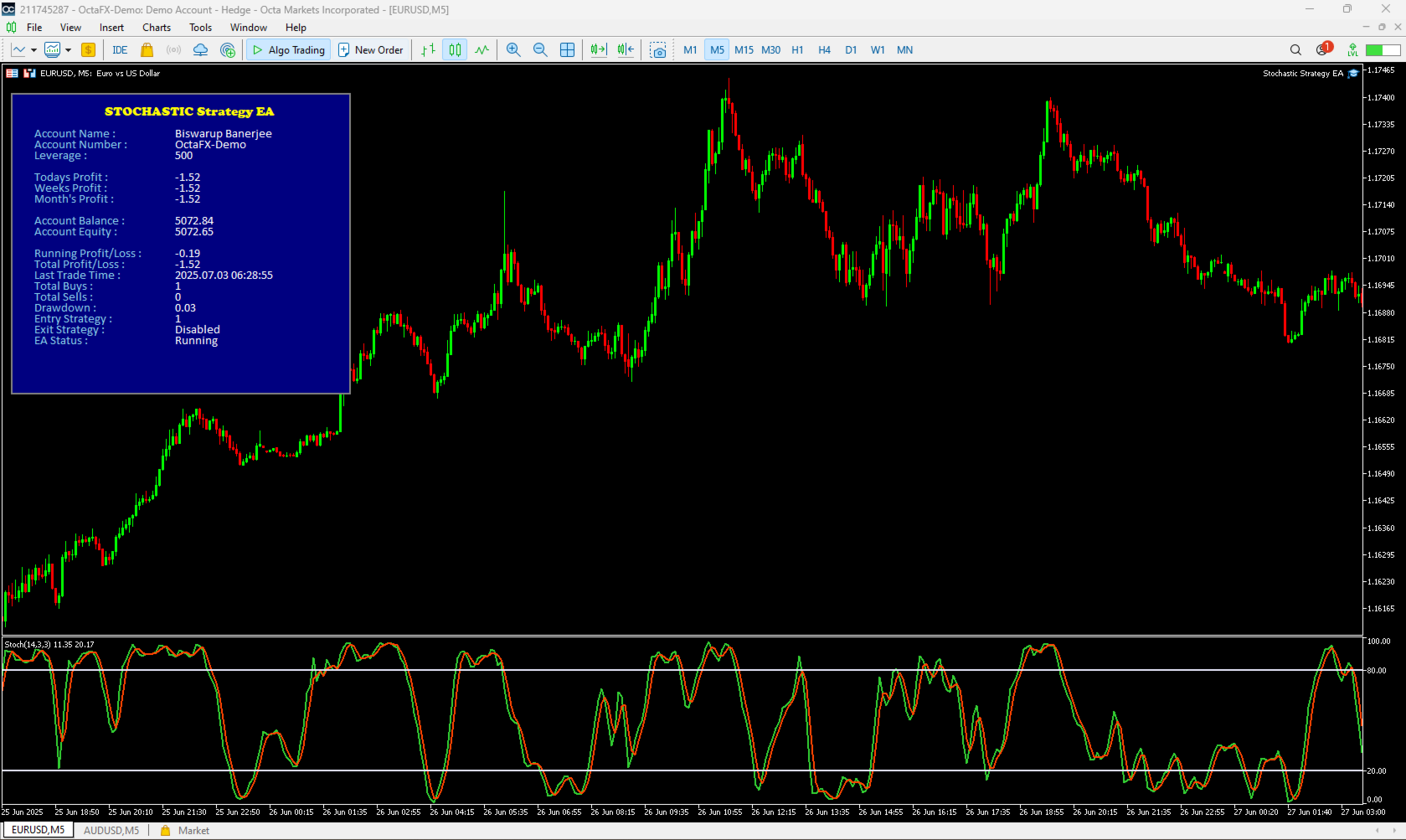Image resolution: width=1406 pixels, height=840 pixels.
Task: Switch to the EURUSD,M5 chart tab
Action: (x=38, y=830)
